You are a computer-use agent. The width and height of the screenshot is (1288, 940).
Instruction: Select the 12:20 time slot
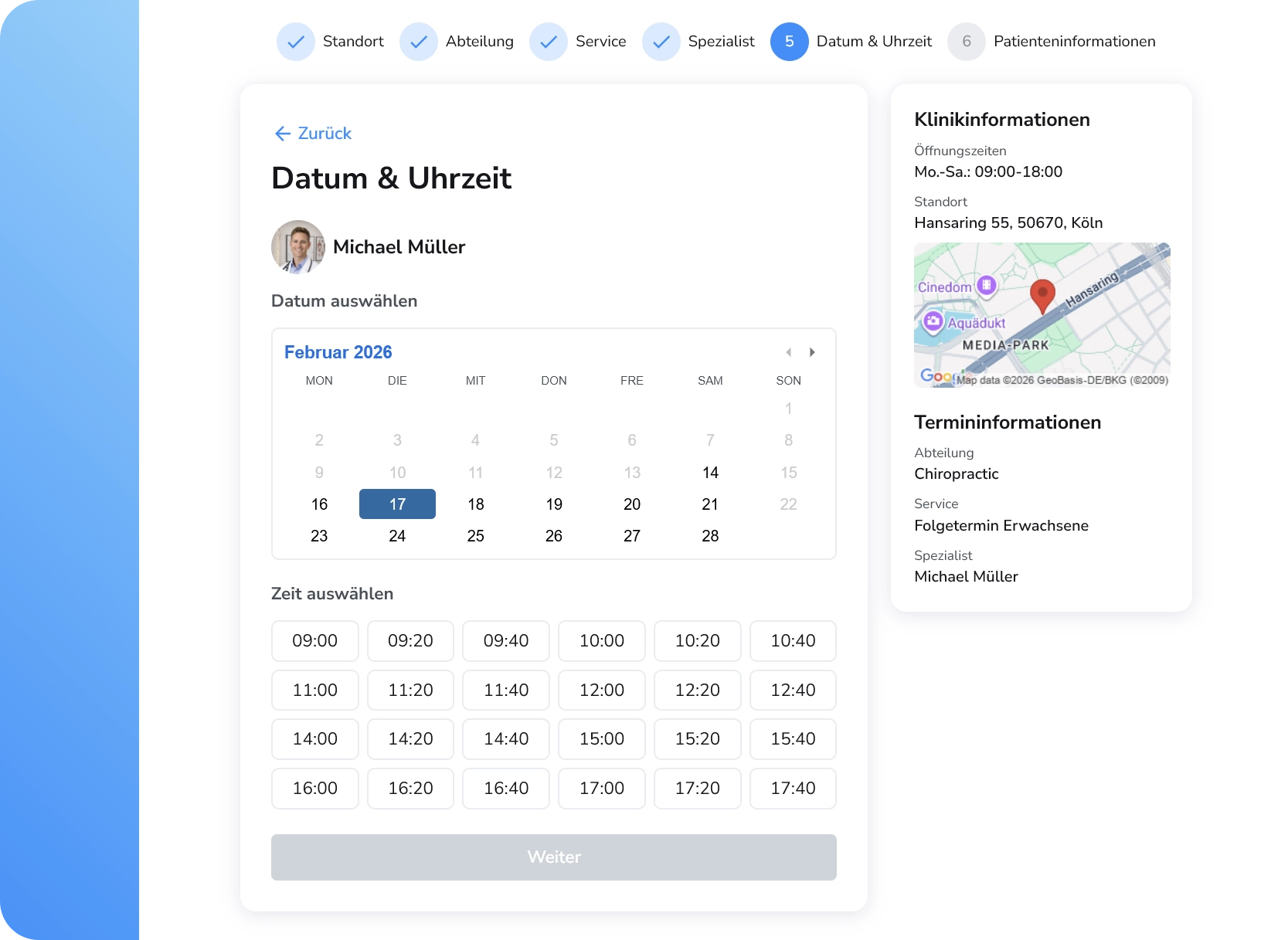[x=697, y=691]
